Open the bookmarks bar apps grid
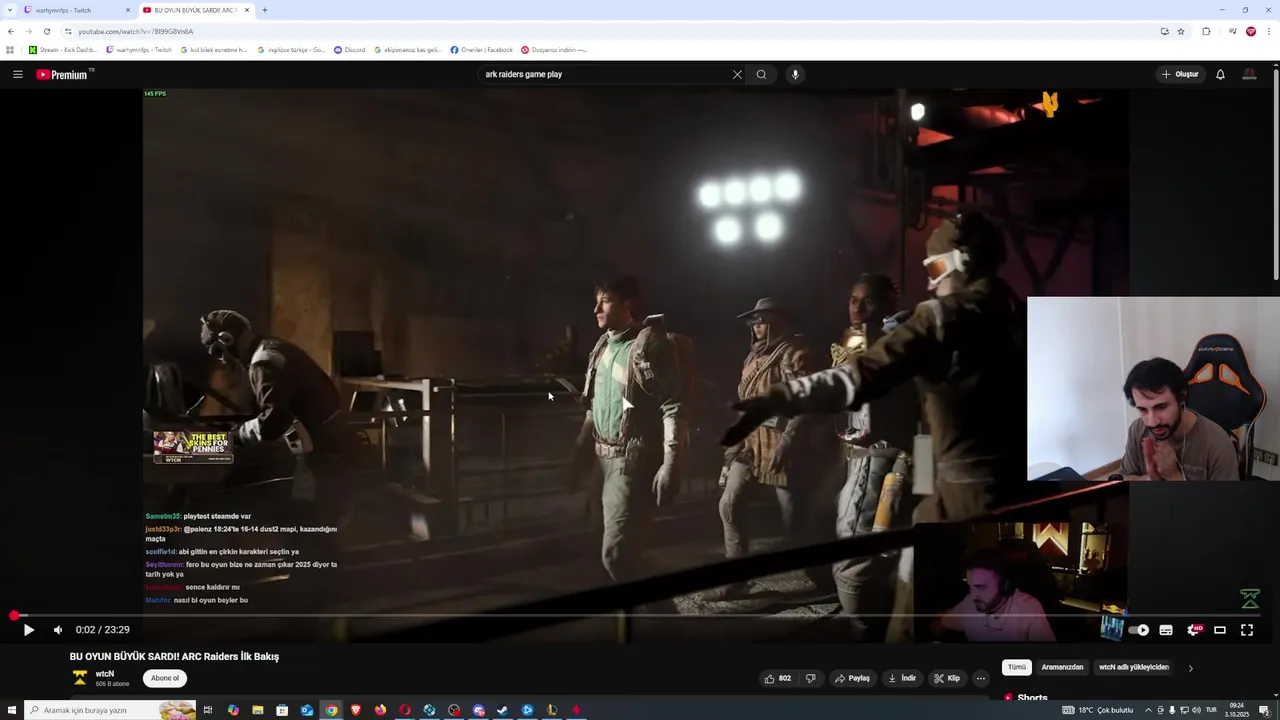Screen dimensions: 1280x720 [10, 49]
